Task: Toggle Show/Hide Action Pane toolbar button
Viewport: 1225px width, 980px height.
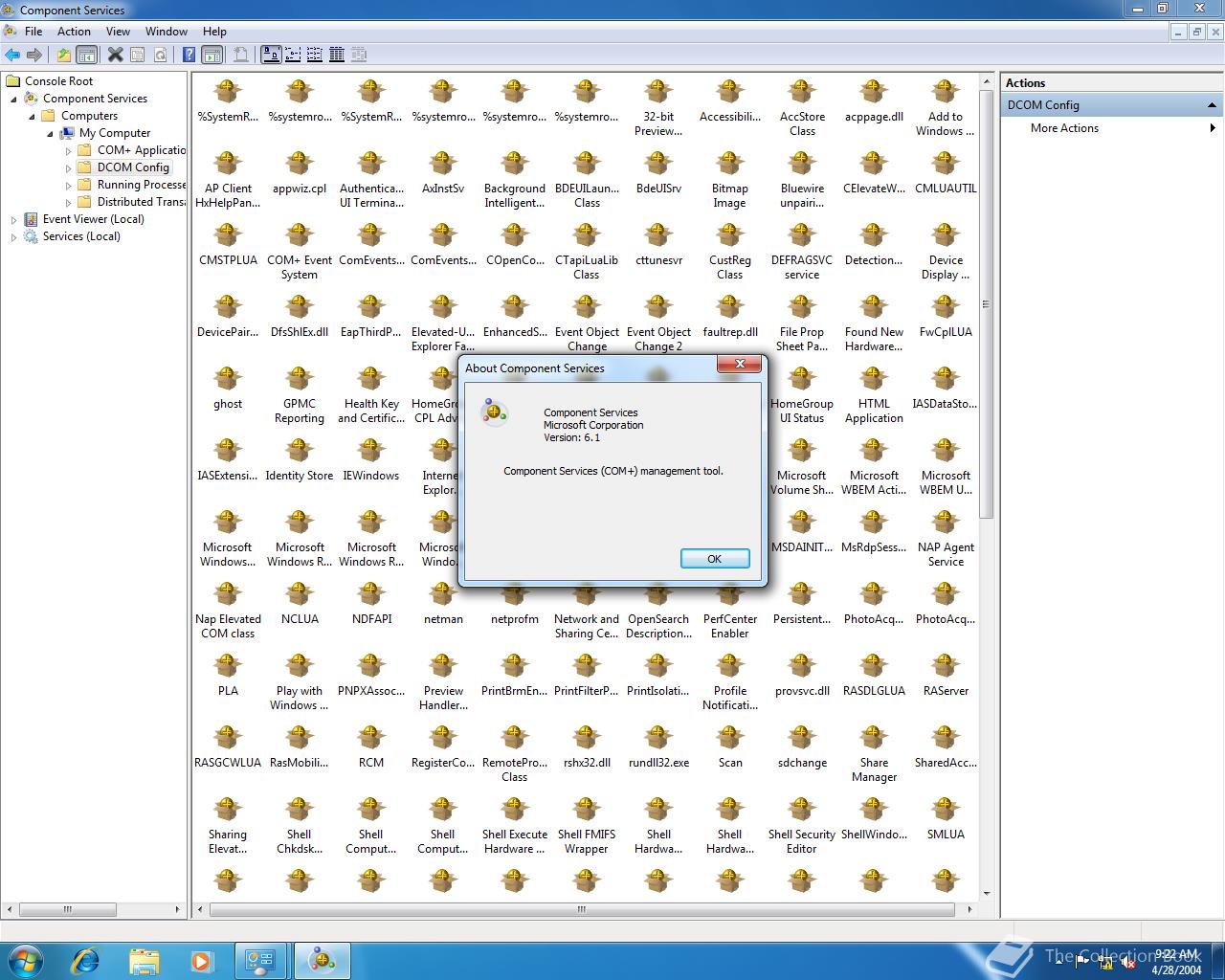Action: 212,55
